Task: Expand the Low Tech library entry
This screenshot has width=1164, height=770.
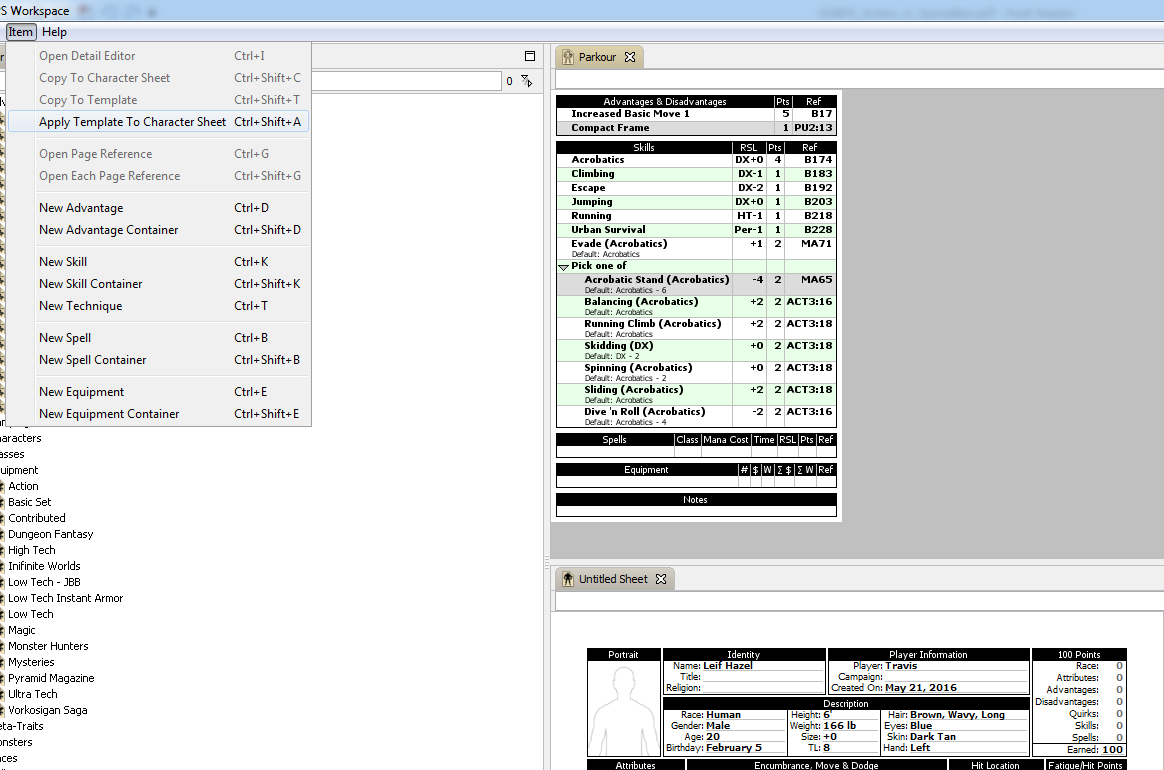Action: pos(29,614)
